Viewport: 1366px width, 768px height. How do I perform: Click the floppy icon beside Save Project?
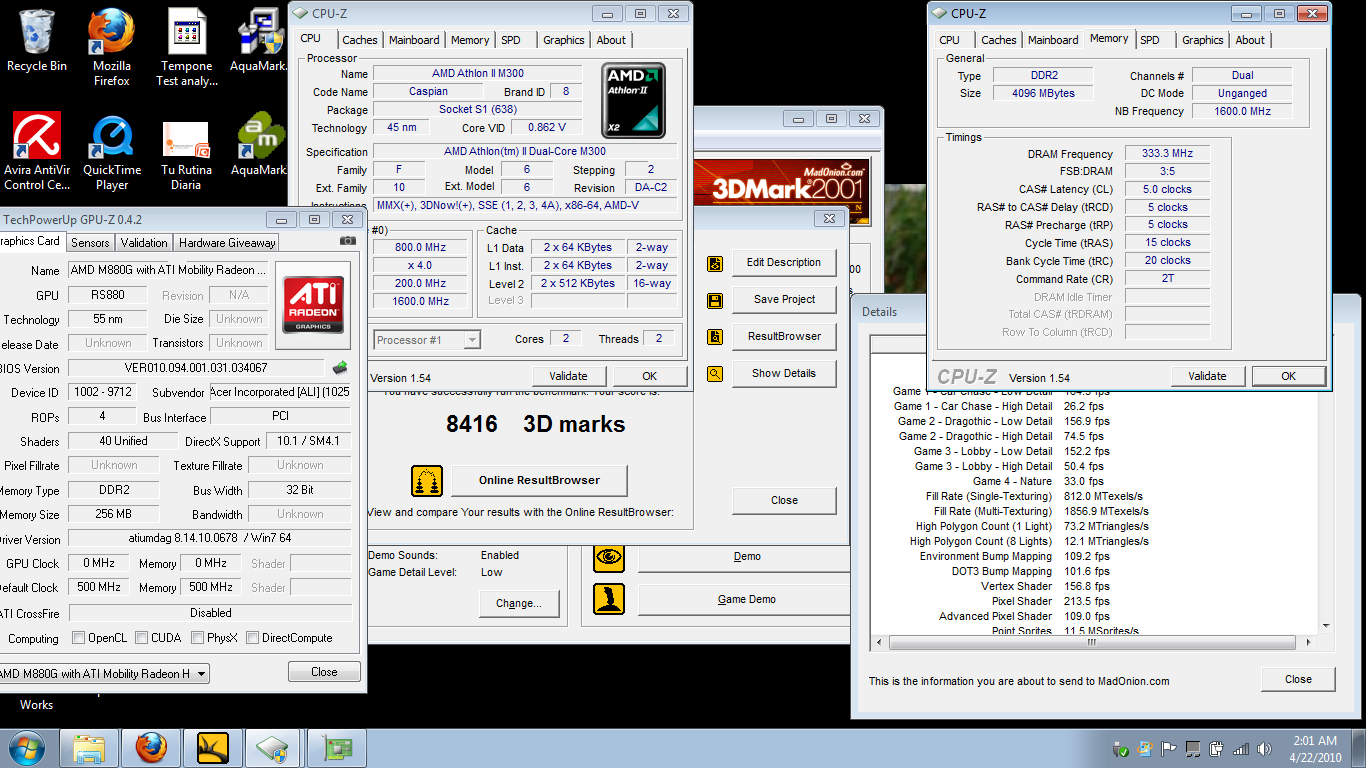[715, 301]
